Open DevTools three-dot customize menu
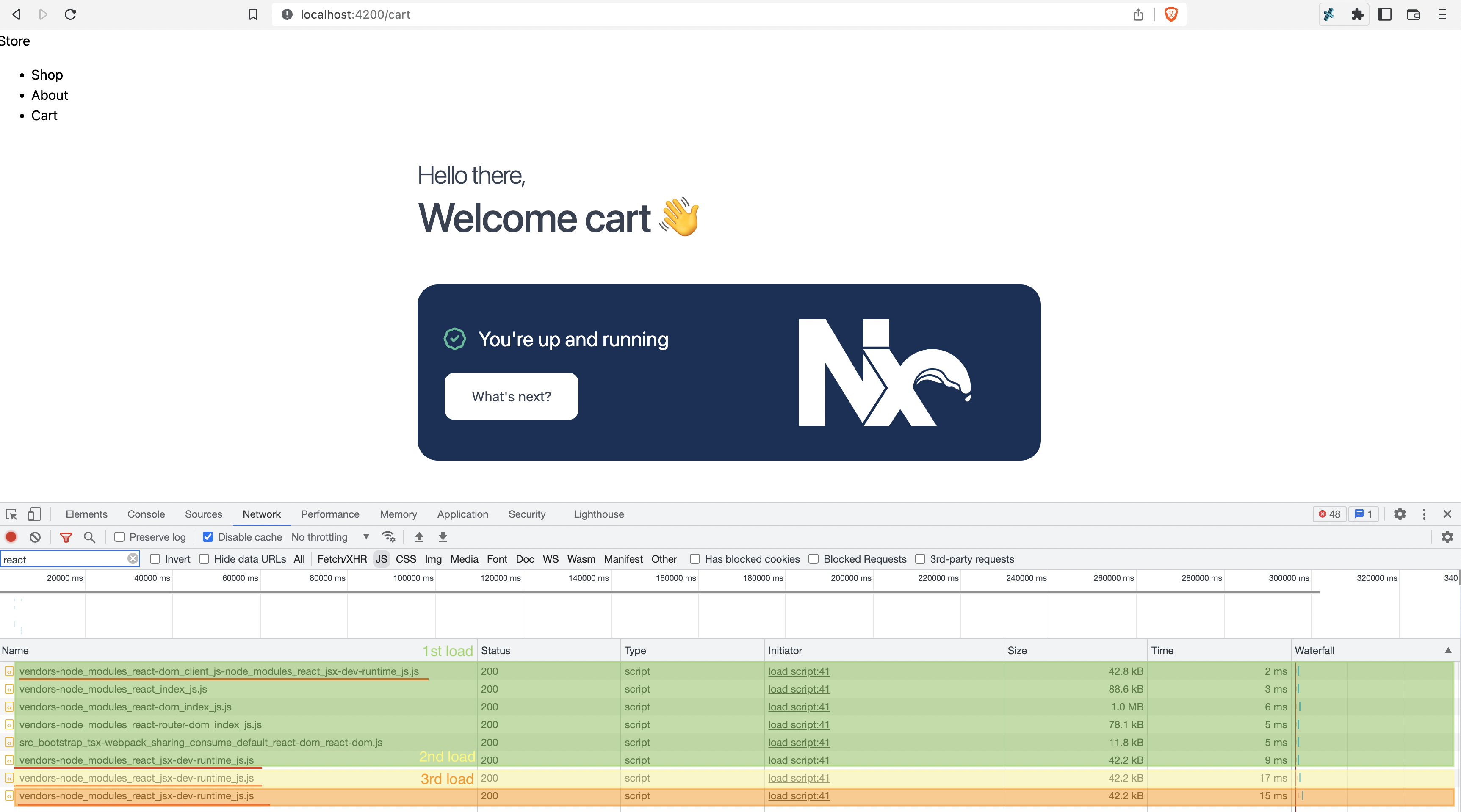Viewport: 1461px width, 812px height. tap(1424, 514)
